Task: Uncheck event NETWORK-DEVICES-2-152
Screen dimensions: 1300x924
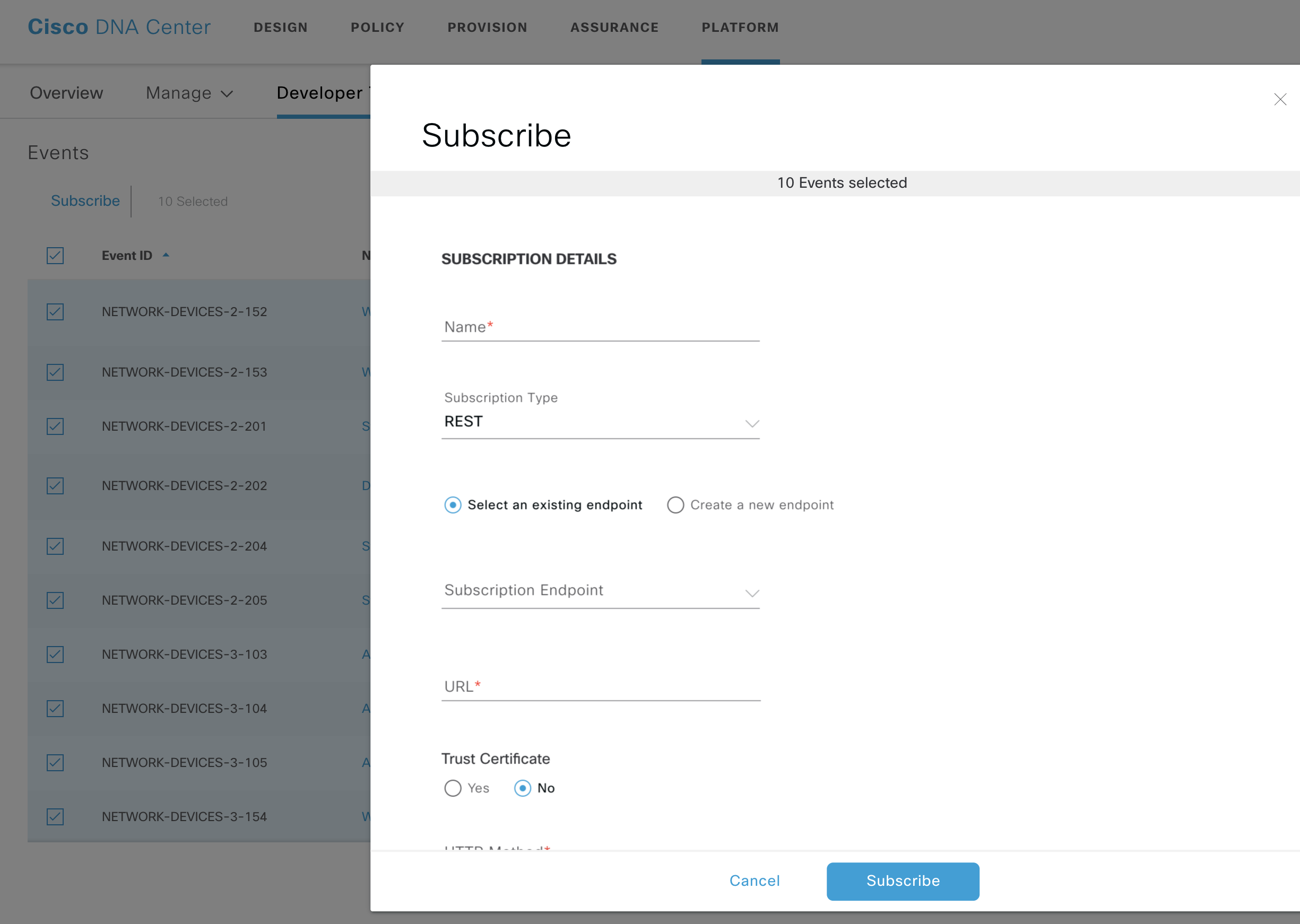Action: [x=55, y=312]
